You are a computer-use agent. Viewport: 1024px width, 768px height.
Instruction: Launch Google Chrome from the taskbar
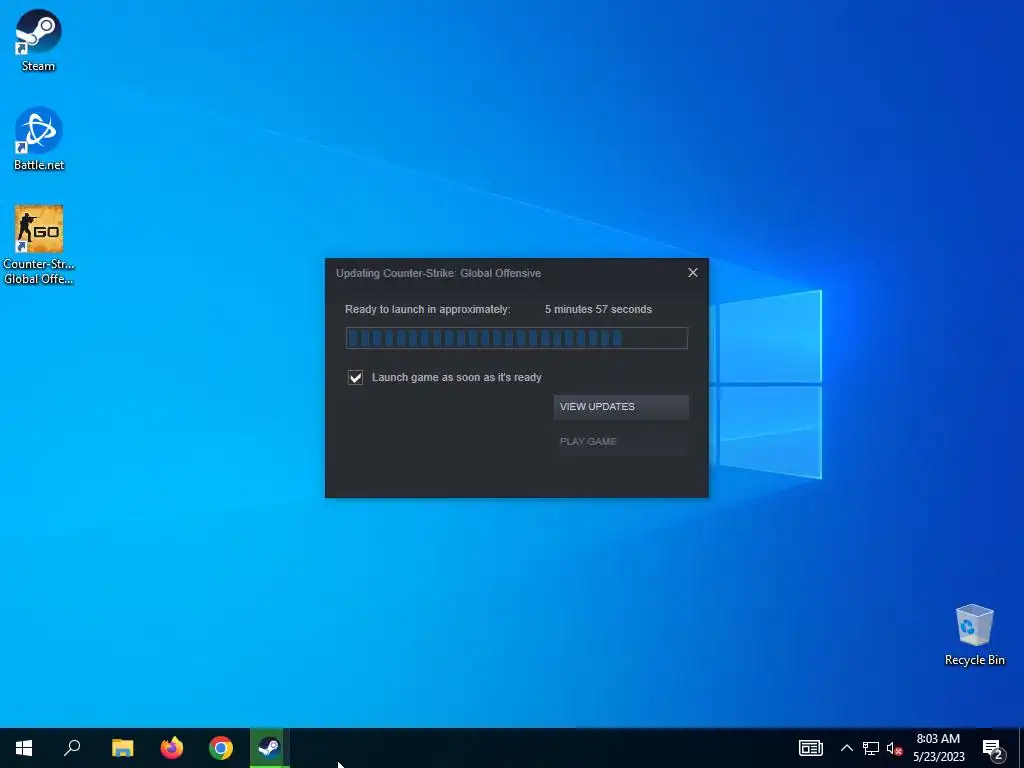point(221,748)
